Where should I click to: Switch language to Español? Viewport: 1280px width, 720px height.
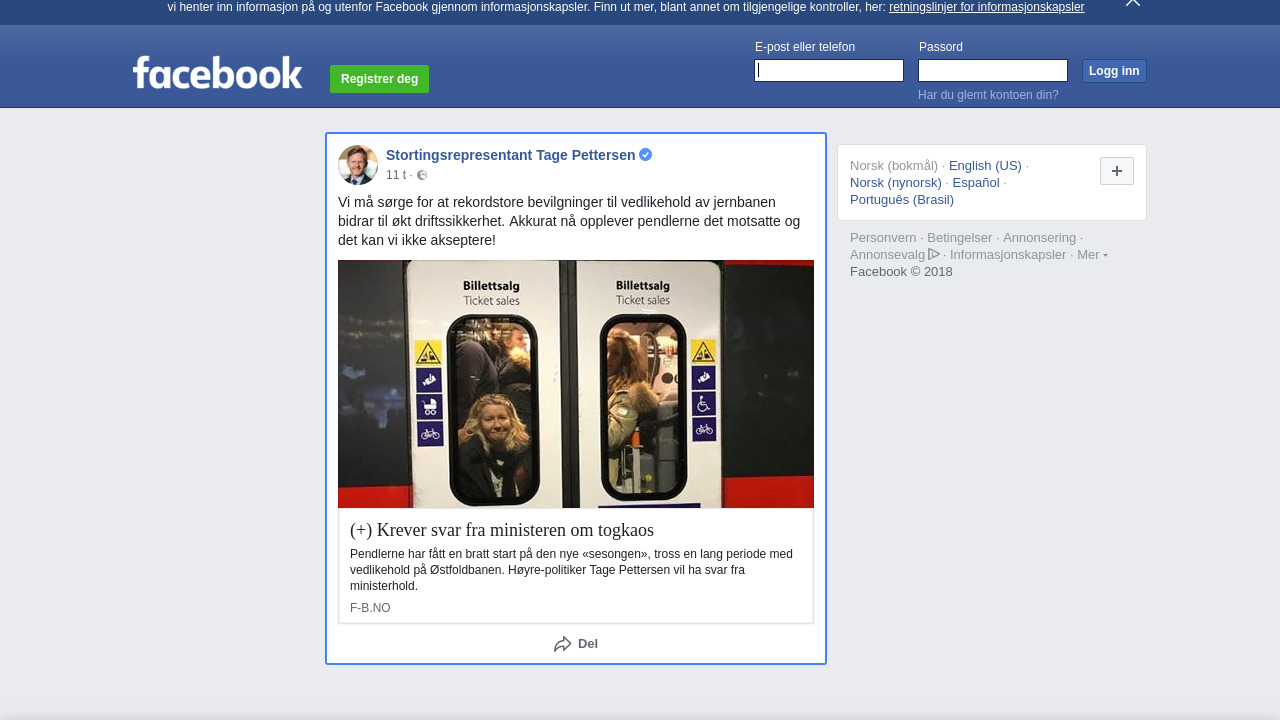coord(976,183)
